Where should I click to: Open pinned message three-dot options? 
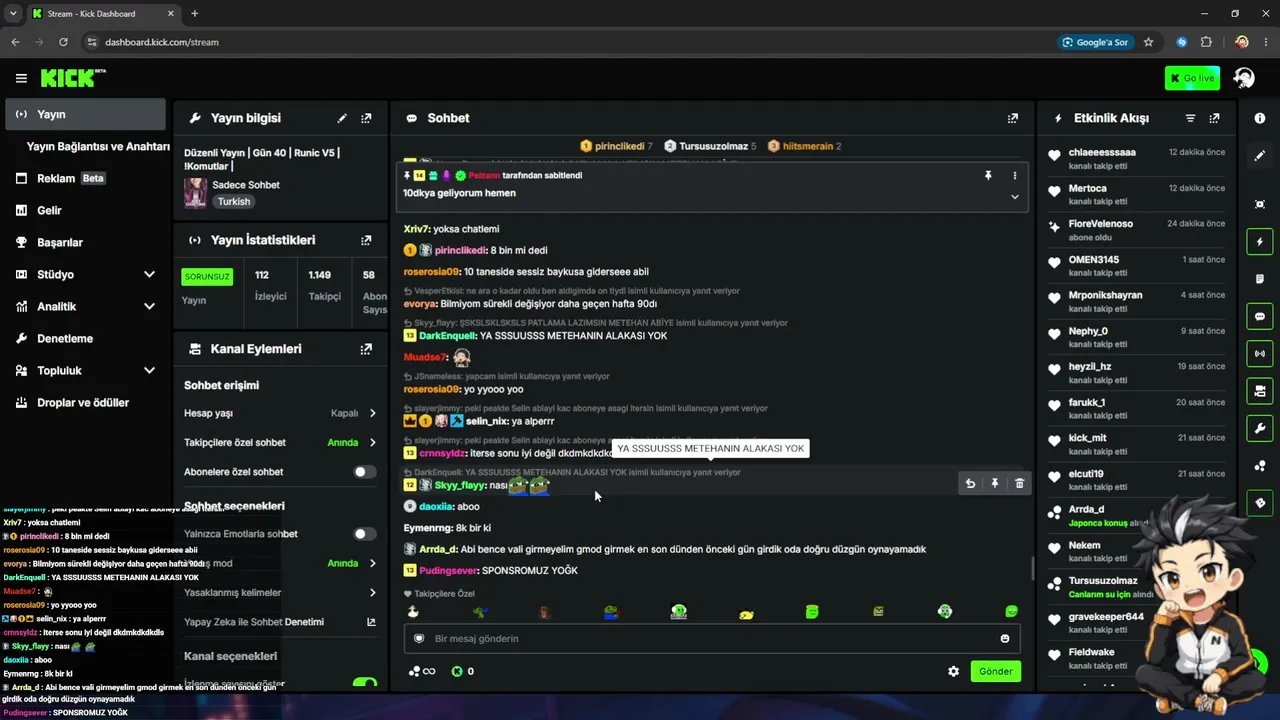click(1014, 175)
